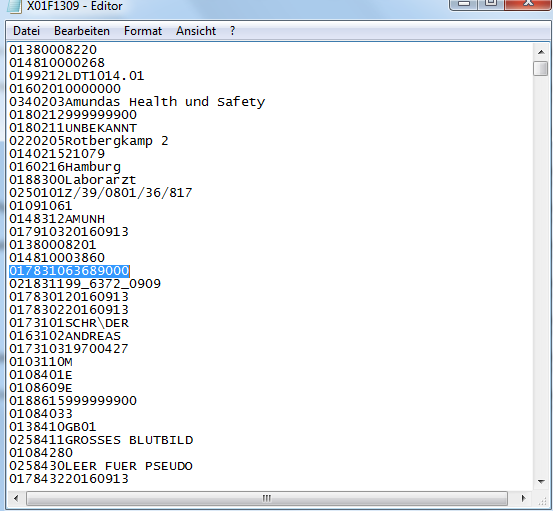Minimize the Editor window
Screen dimensions: 553x511
[x=464, y=4]
